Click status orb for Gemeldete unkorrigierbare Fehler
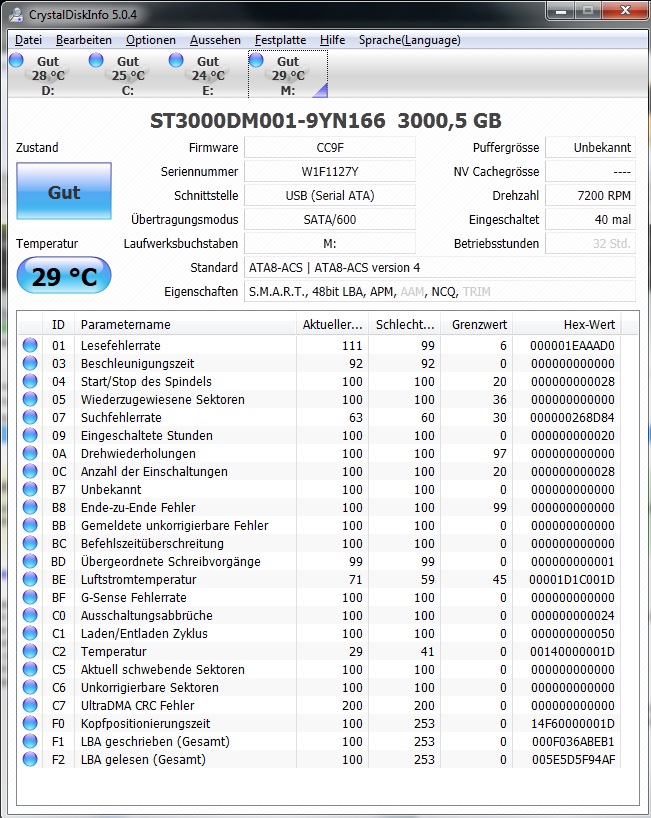 click(30, 525)
